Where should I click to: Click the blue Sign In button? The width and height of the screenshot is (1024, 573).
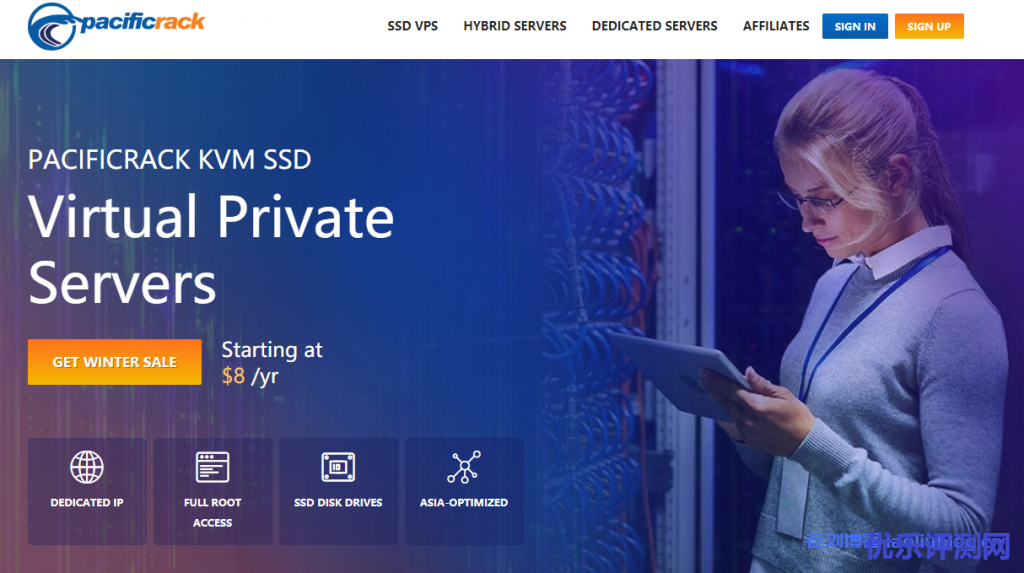coord(855,26)
